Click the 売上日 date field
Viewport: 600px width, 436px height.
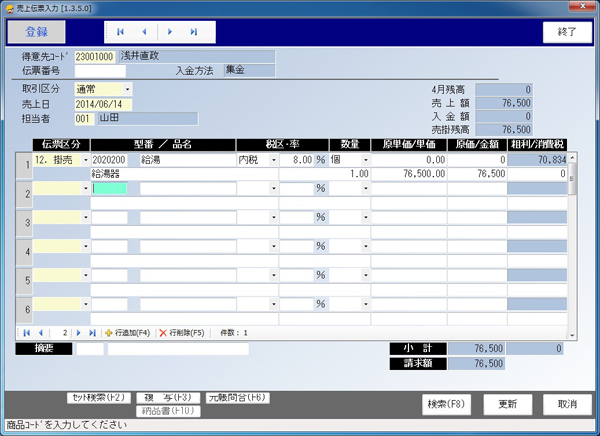click(103, 104)
